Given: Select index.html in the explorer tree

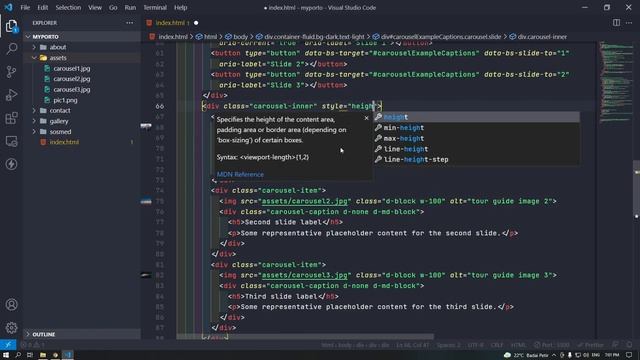Looking at the screenshot, I should click(64, 142).
